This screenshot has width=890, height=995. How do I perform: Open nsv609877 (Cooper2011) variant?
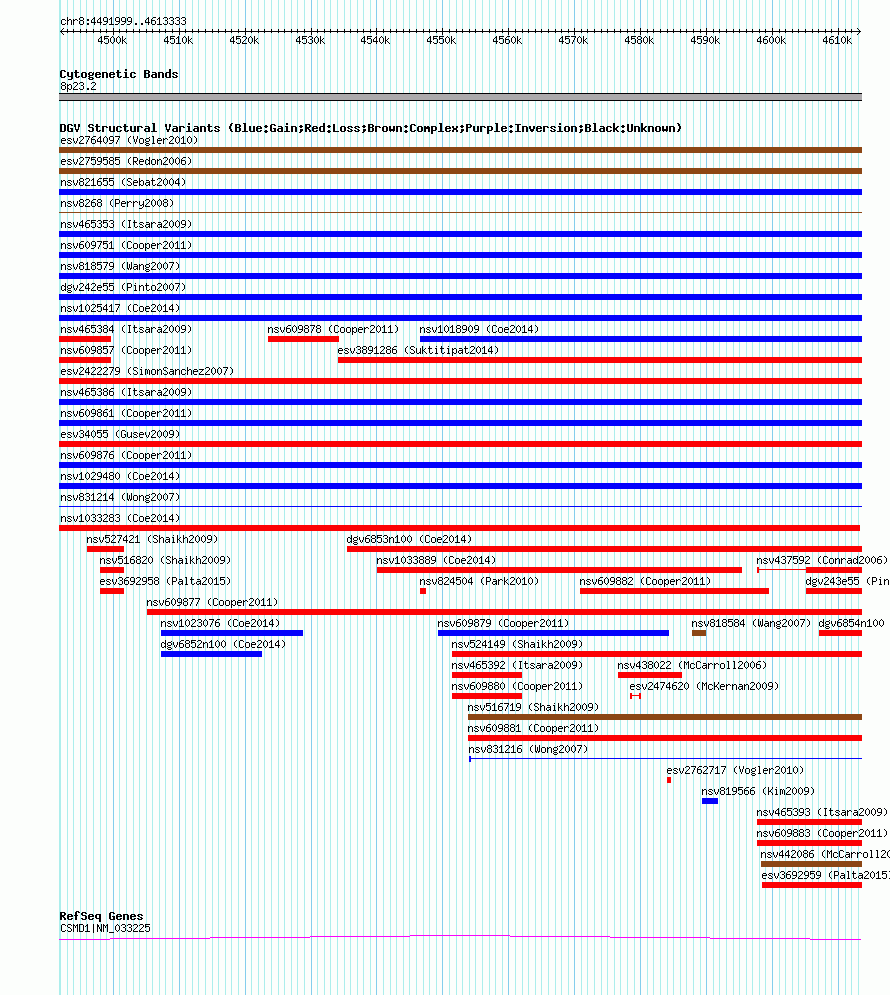[212, 602]
